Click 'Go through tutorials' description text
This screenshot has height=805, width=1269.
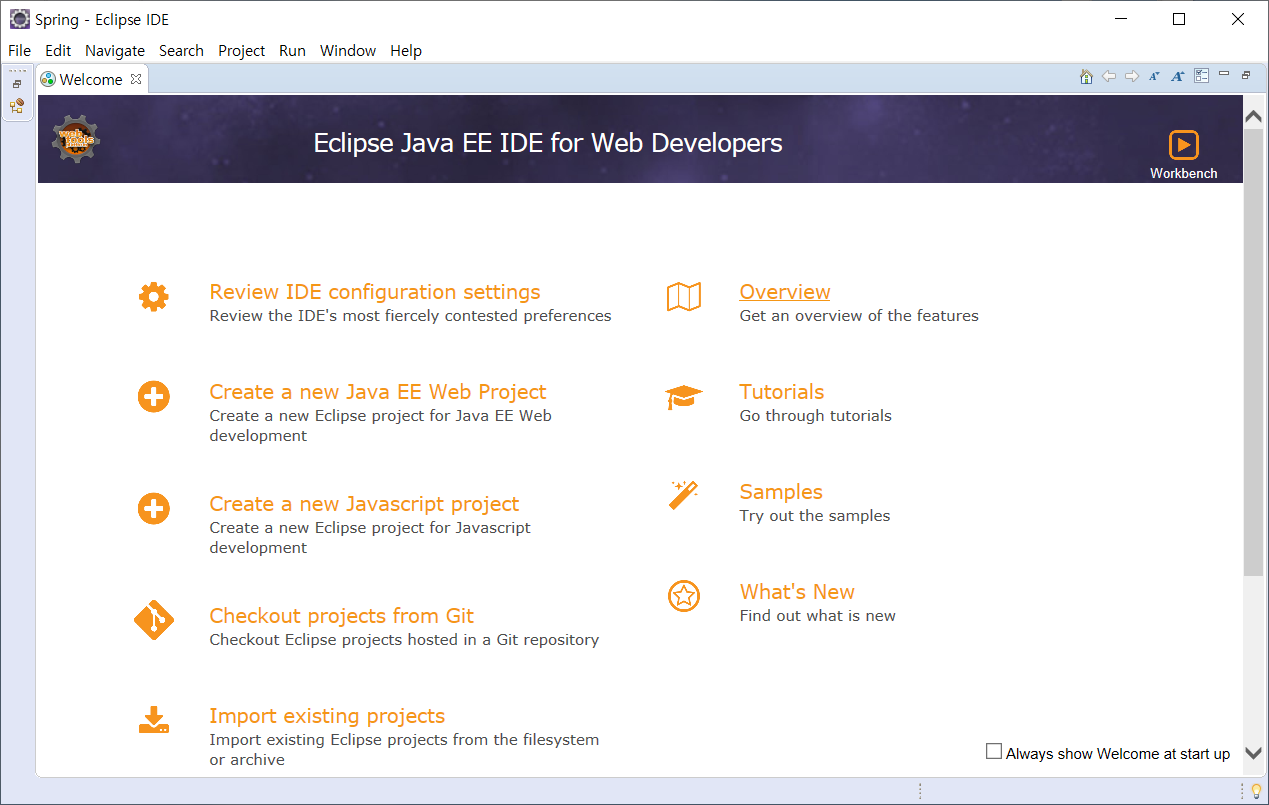click(816, 416)
